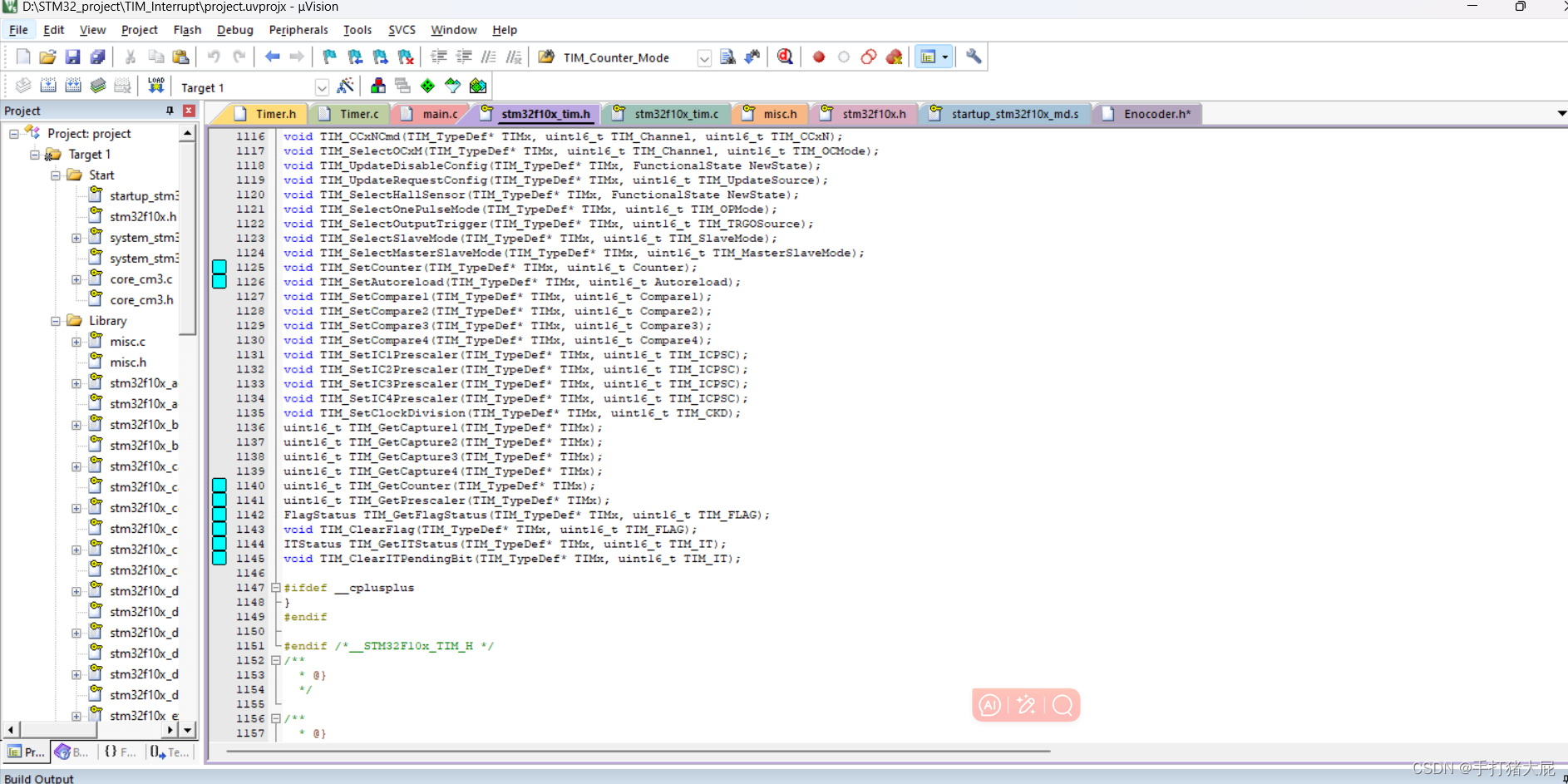Open the editor tab list dropdown arrow

point(1561,113)
